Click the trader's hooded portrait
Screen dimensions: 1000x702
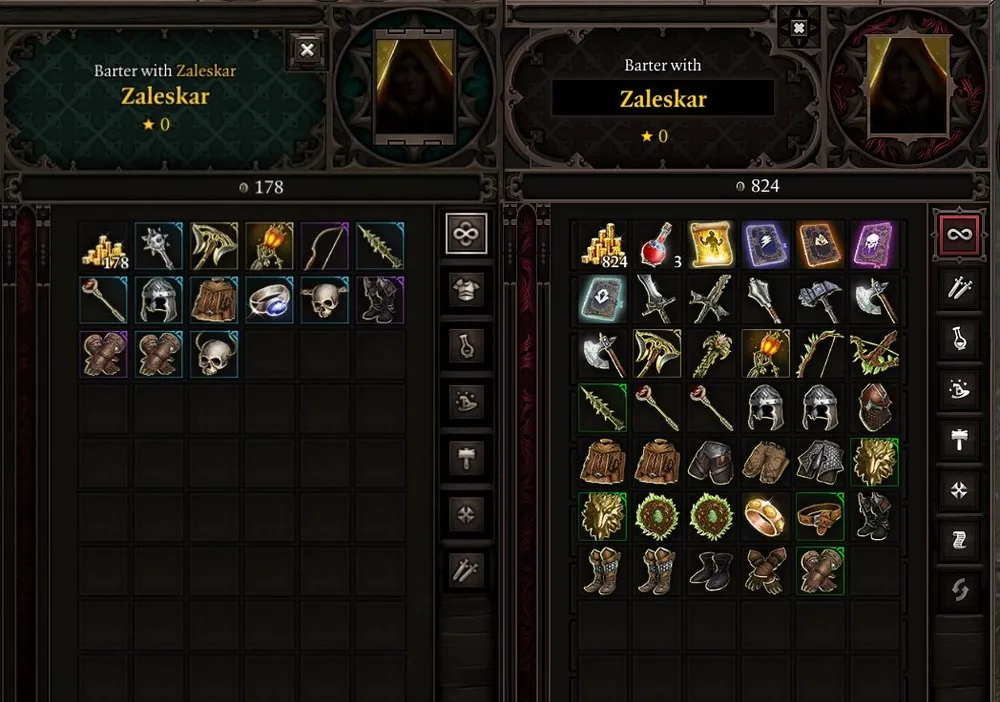point(908,85)
